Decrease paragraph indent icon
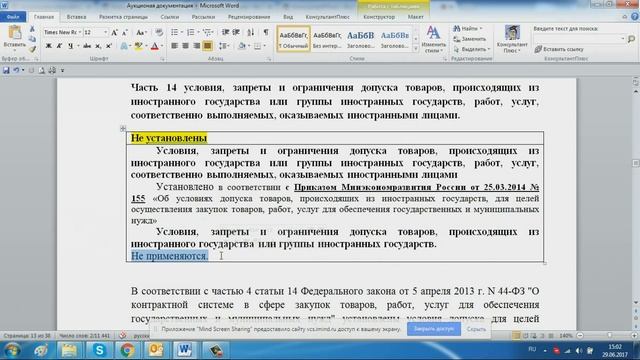Screen dimensions: 640x360 click(225, 32)
